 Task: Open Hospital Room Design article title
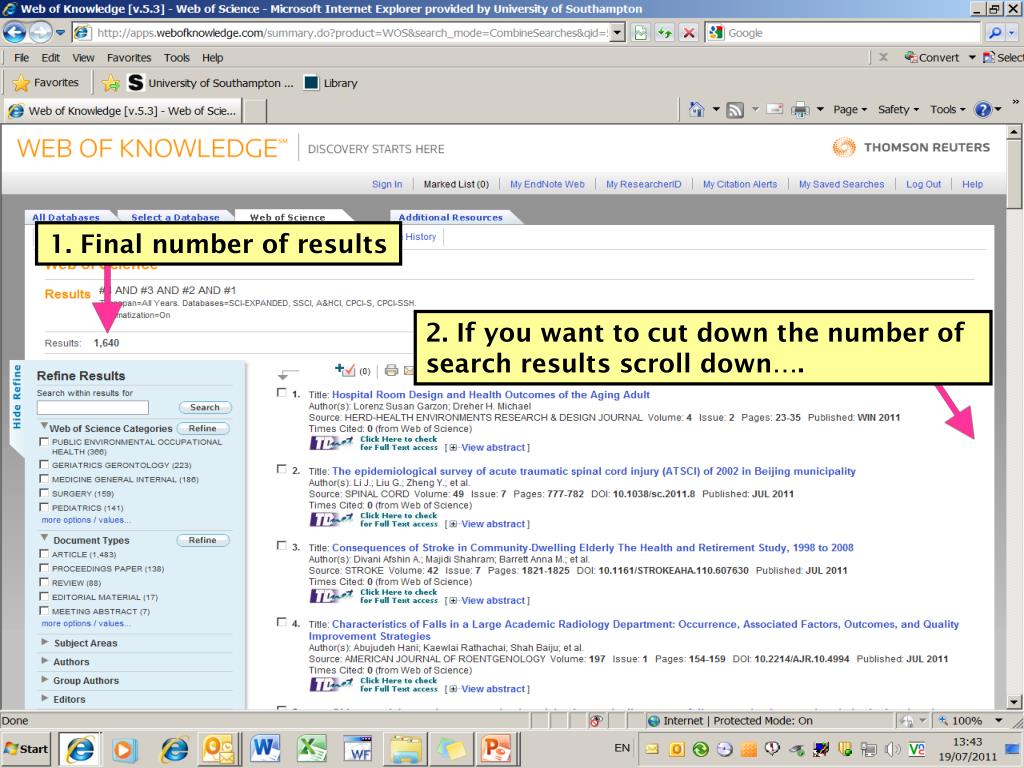(490, 394)
